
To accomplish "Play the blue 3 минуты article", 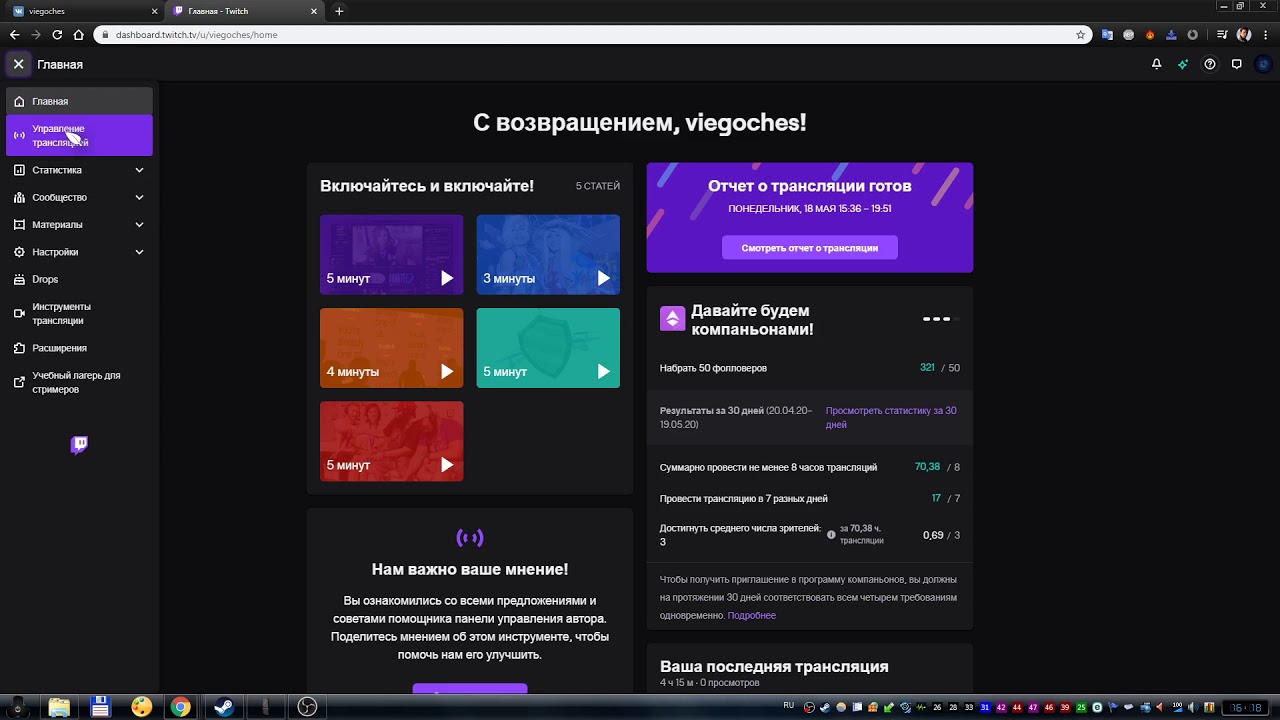I will (x=548, y=254).
